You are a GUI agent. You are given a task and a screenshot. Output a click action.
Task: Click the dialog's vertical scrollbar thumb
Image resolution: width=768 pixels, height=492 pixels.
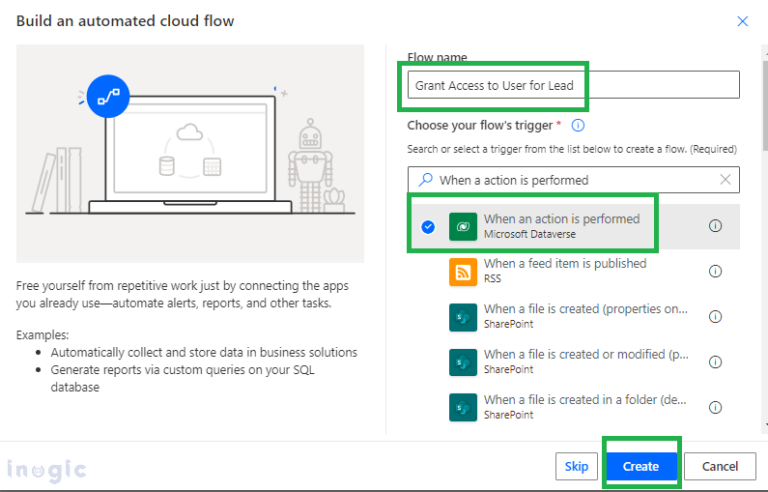pos(765,105)
